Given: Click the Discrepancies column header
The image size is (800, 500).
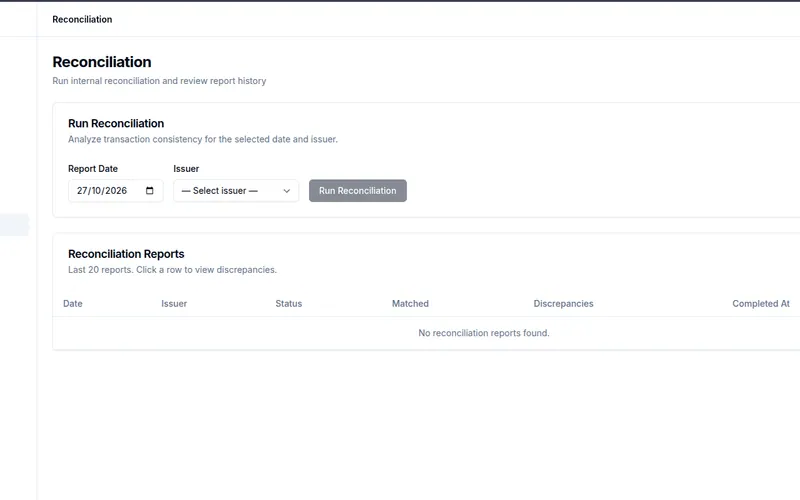Looking at the screenshot, I should 563,304.
